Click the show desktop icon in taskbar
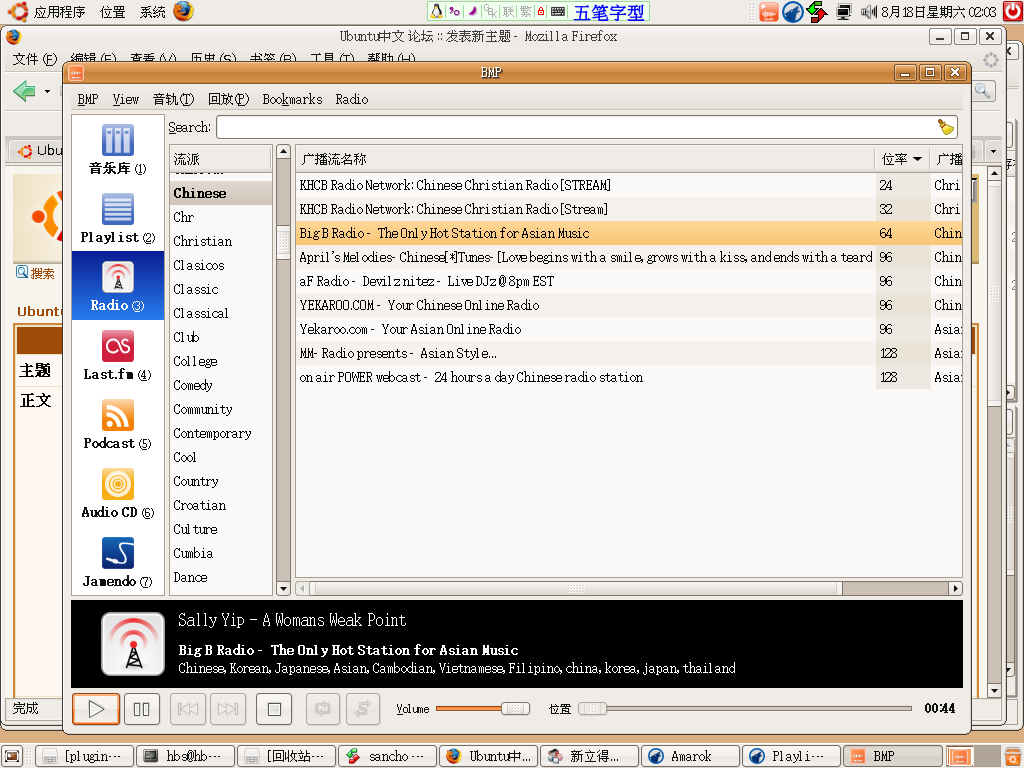 (13, 756)
